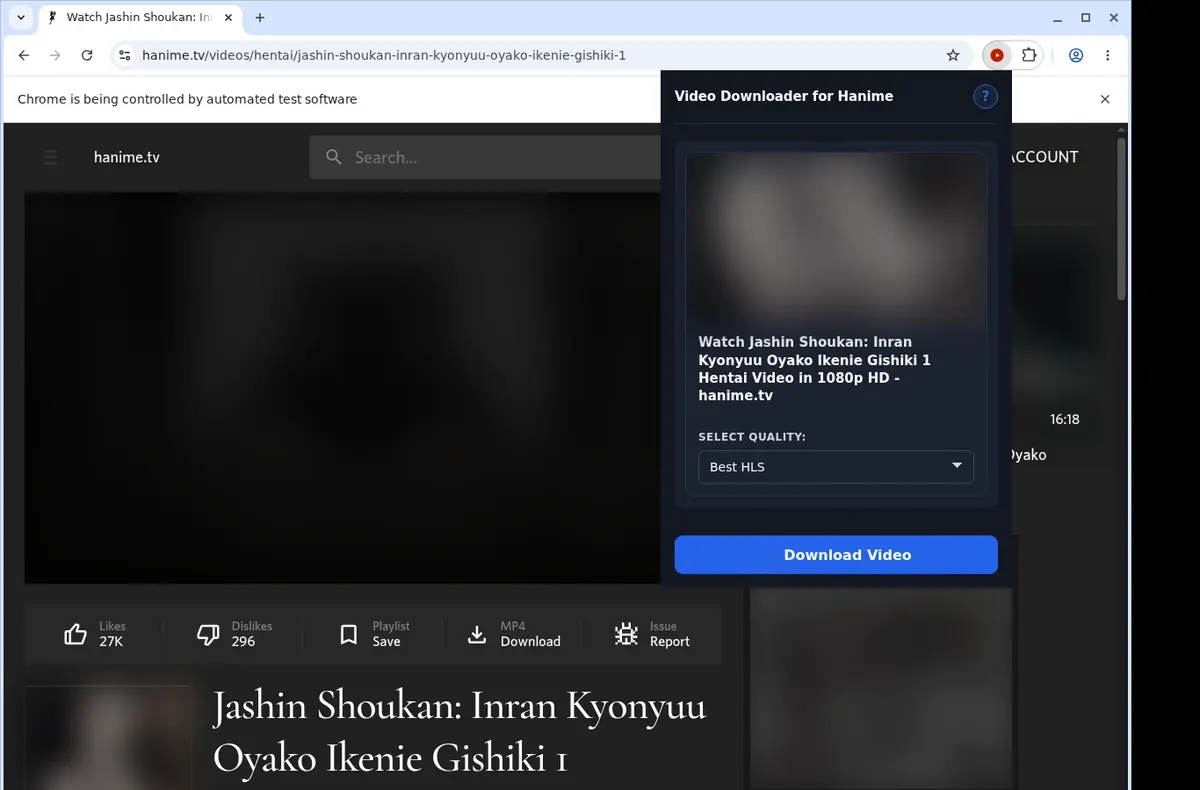Click the Jashin Shoukan page title heading
1200x790 pixels.
point(460,732)
